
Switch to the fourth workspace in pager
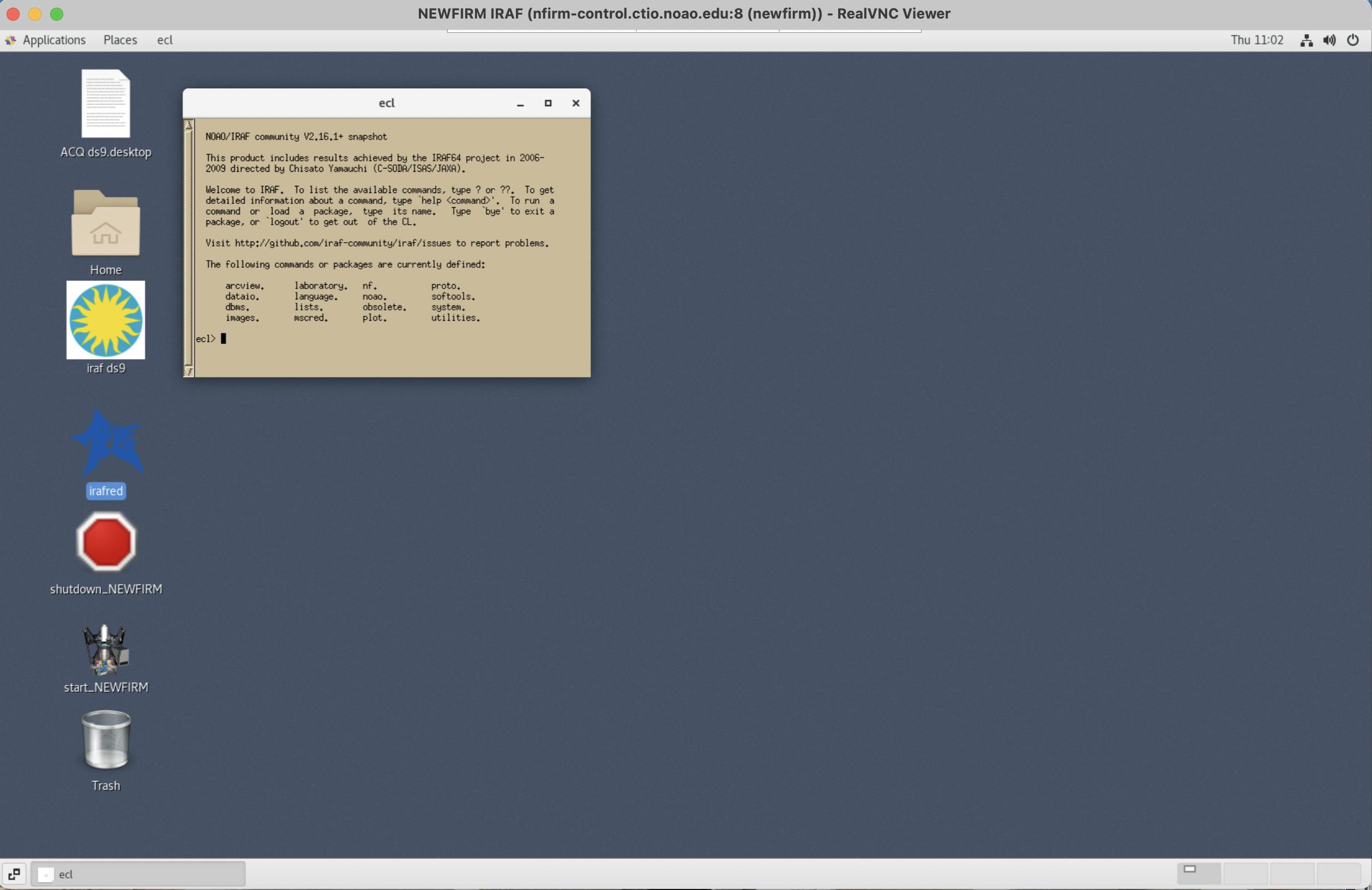pyautogui.click(x=1339, y=874)
